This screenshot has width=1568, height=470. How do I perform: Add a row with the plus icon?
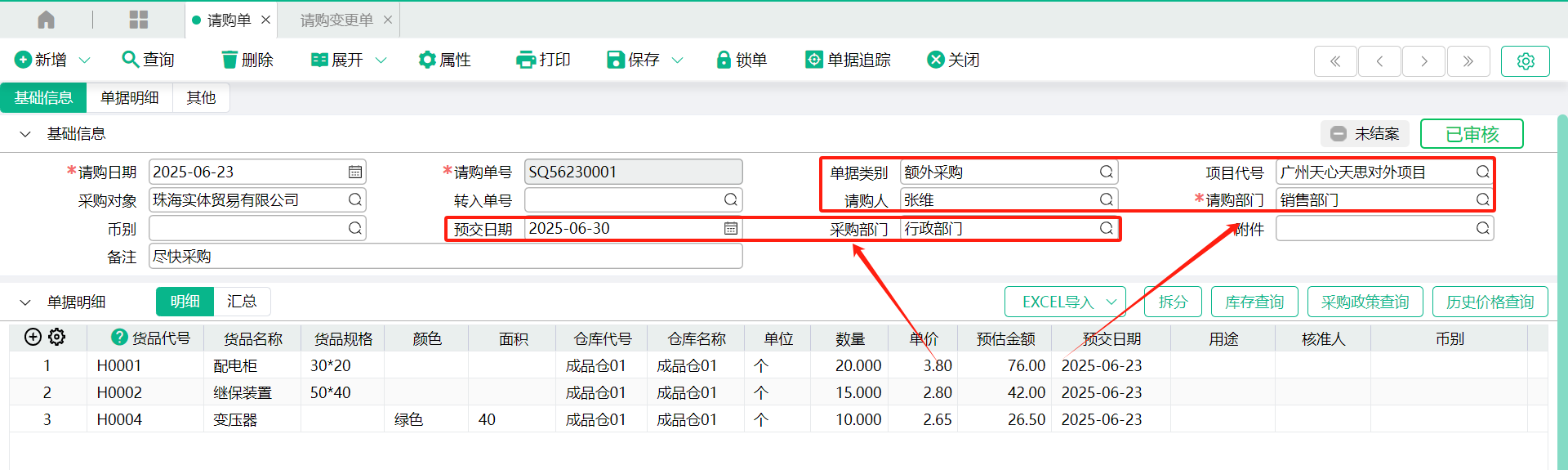coord(33,337)
